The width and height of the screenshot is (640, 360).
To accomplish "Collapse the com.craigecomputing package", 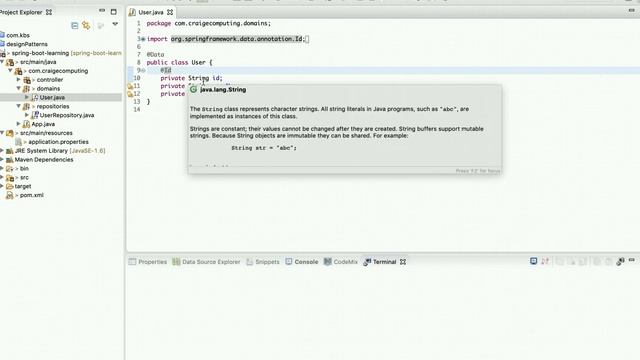I will pyautogui.click(x=11, y=71).
